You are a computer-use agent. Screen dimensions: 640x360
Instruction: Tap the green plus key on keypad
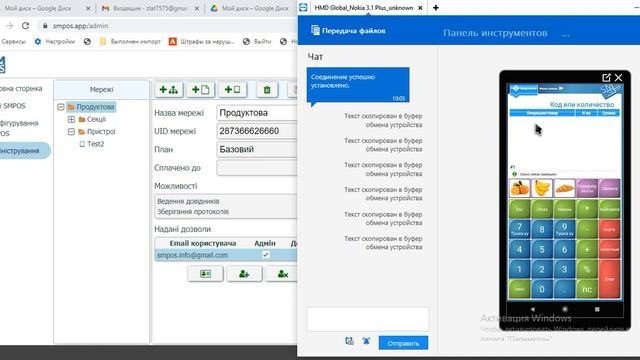click(587, 249)
